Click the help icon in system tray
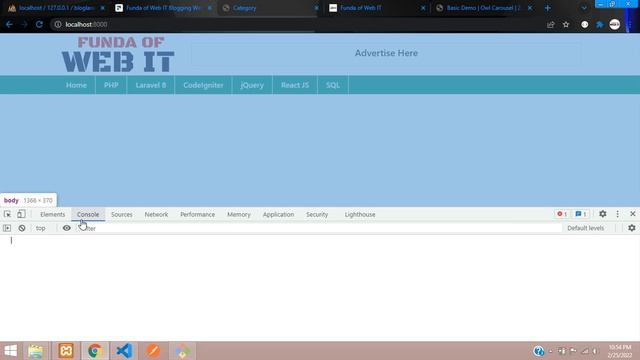 coord(538,351)
